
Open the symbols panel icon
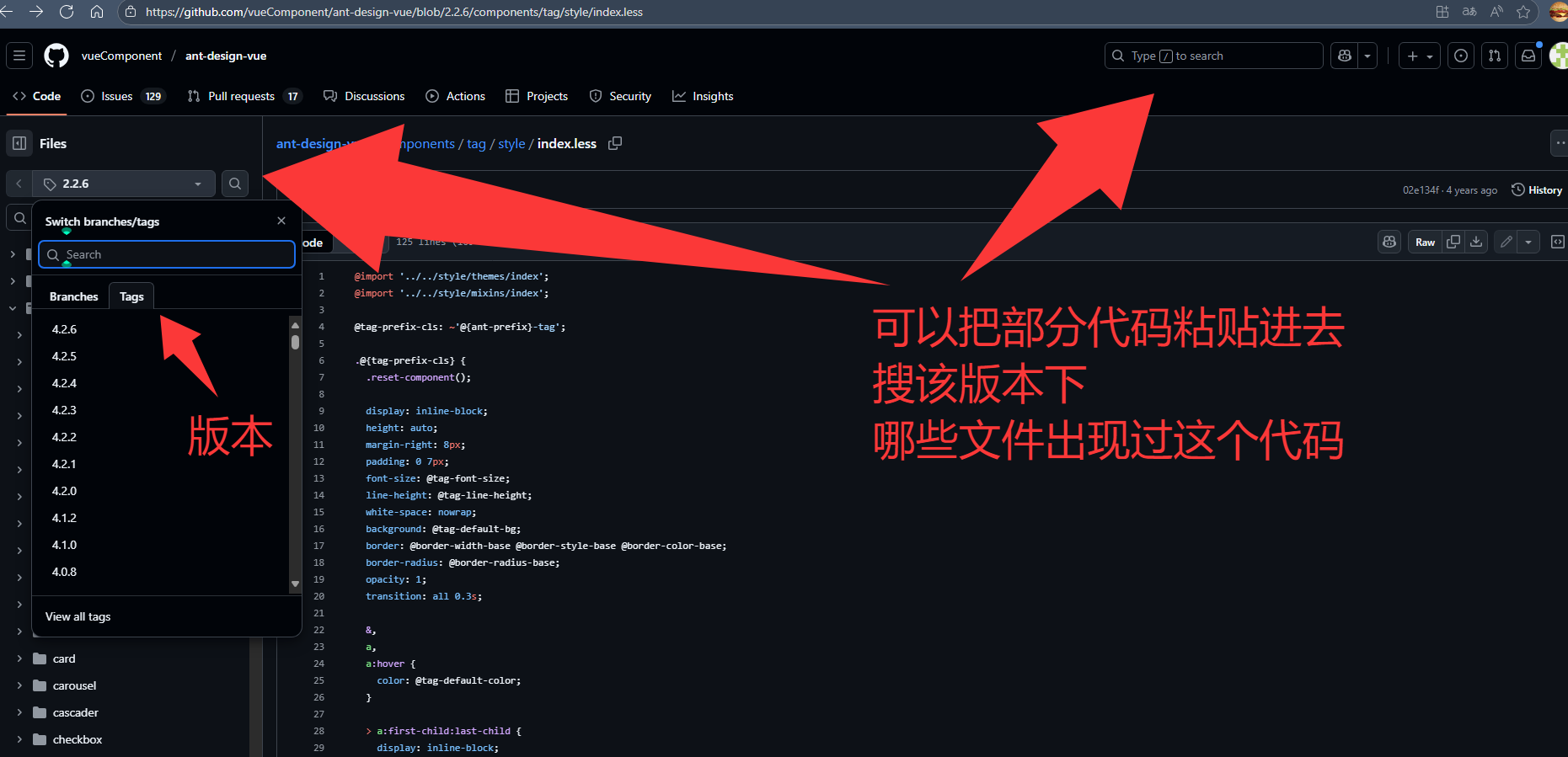(x=1558, y=242)
